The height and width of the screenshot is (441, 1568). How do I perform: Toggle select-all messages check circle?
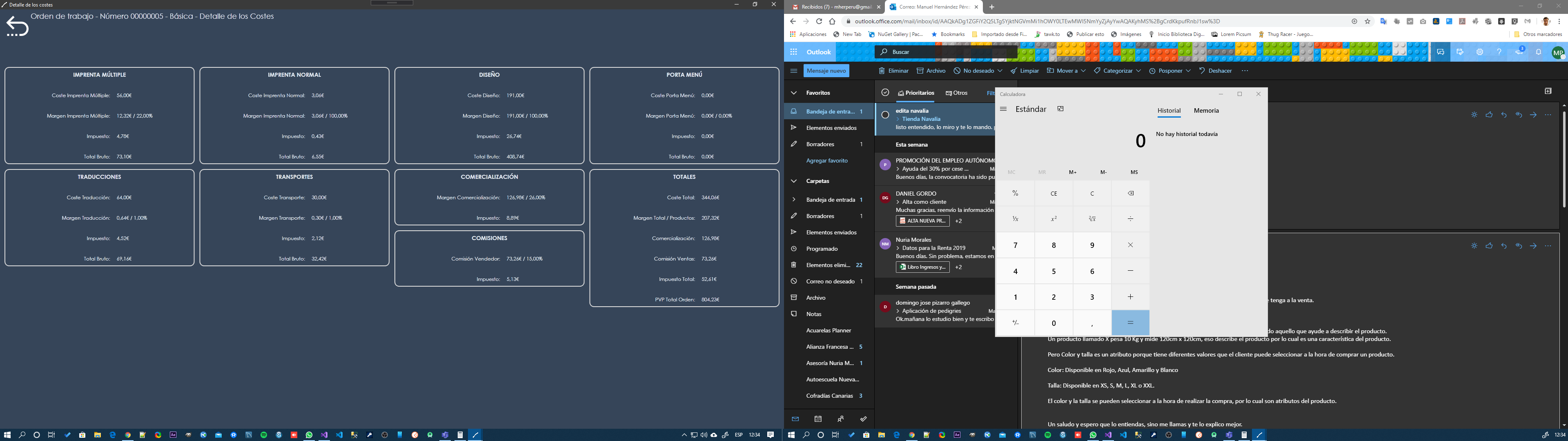[885, 93]
